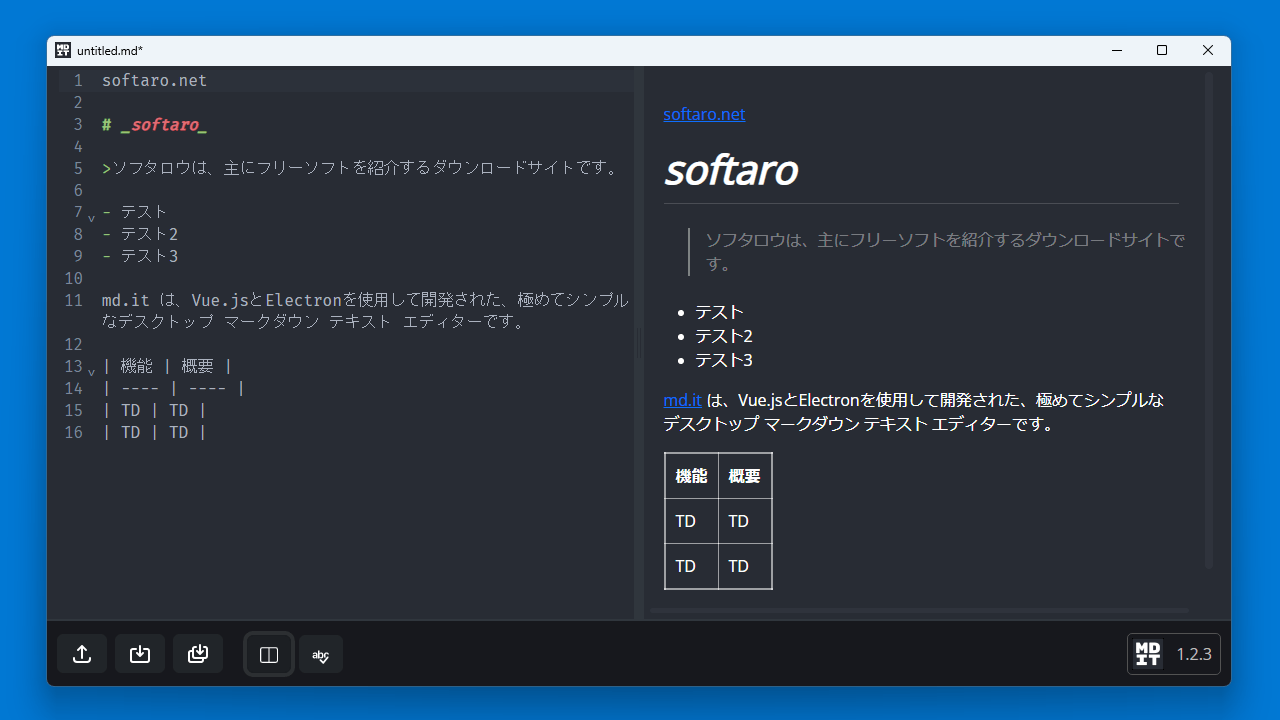The width and height of the screenshot is (1280, 720).
Task: Open the softaro.net link in the preview
Action: (x=704, y=114)
